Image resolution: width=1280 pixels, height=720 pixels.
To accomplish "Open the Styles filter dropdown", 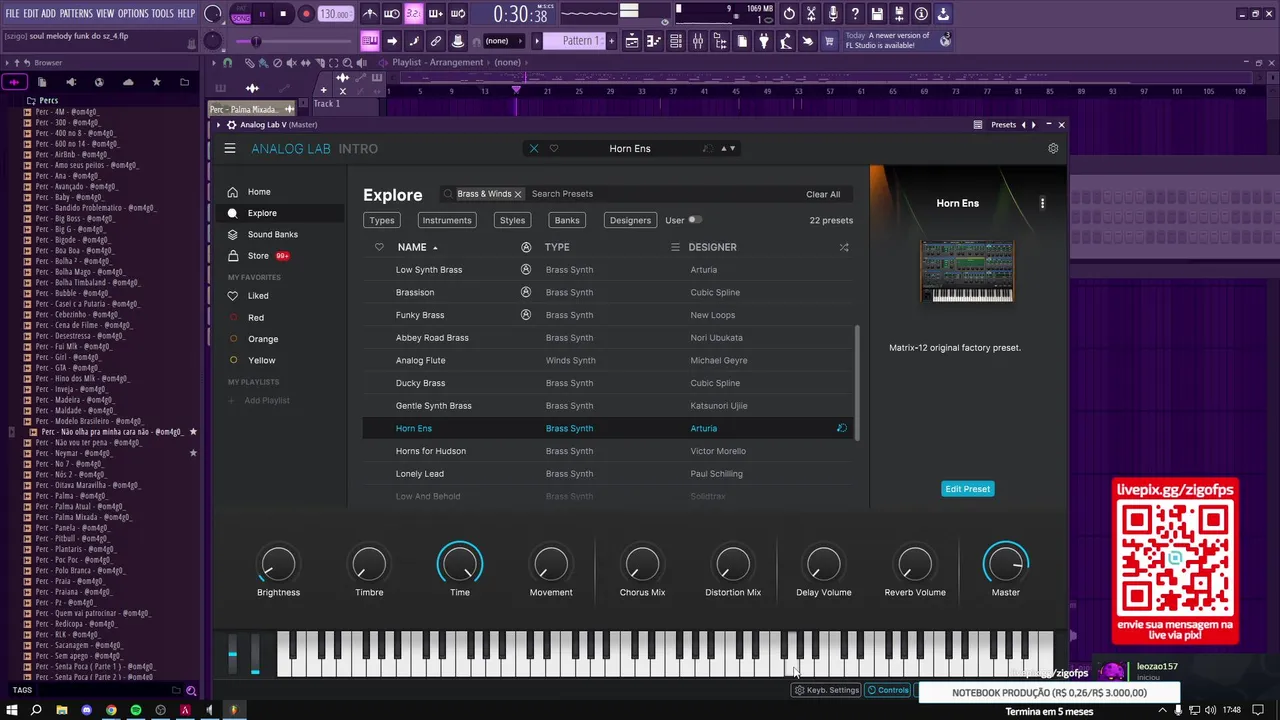I will point(512,220).
